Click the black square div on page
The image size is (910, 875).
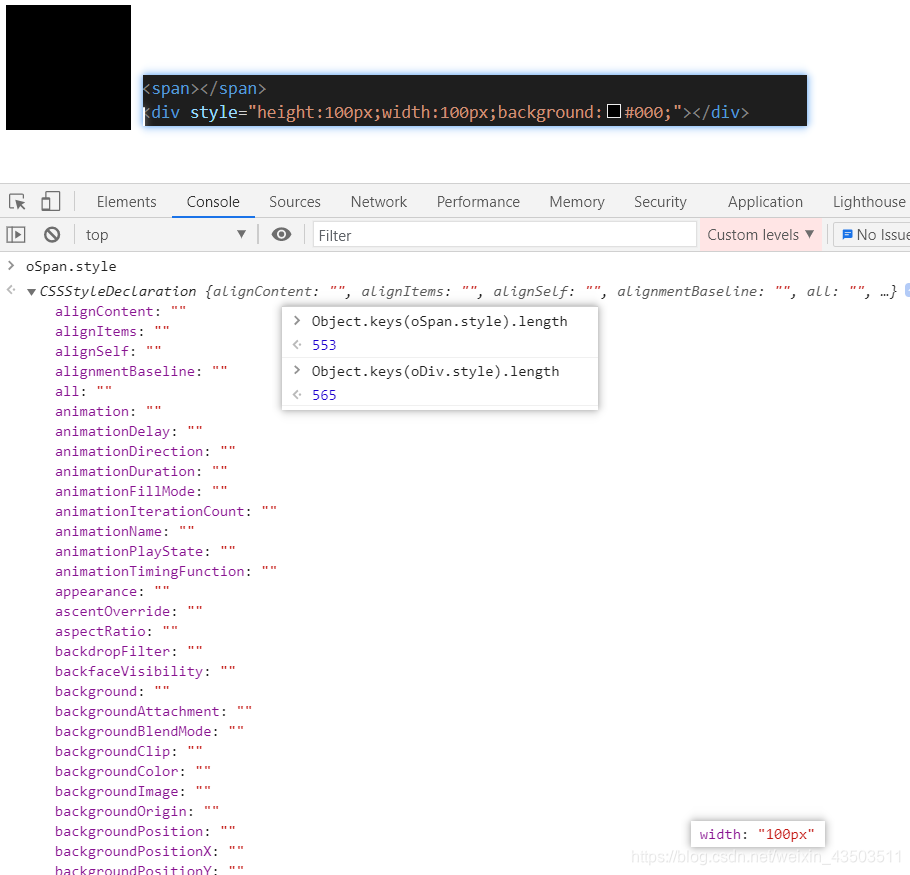pyautogui.click(x=68, y=67)
